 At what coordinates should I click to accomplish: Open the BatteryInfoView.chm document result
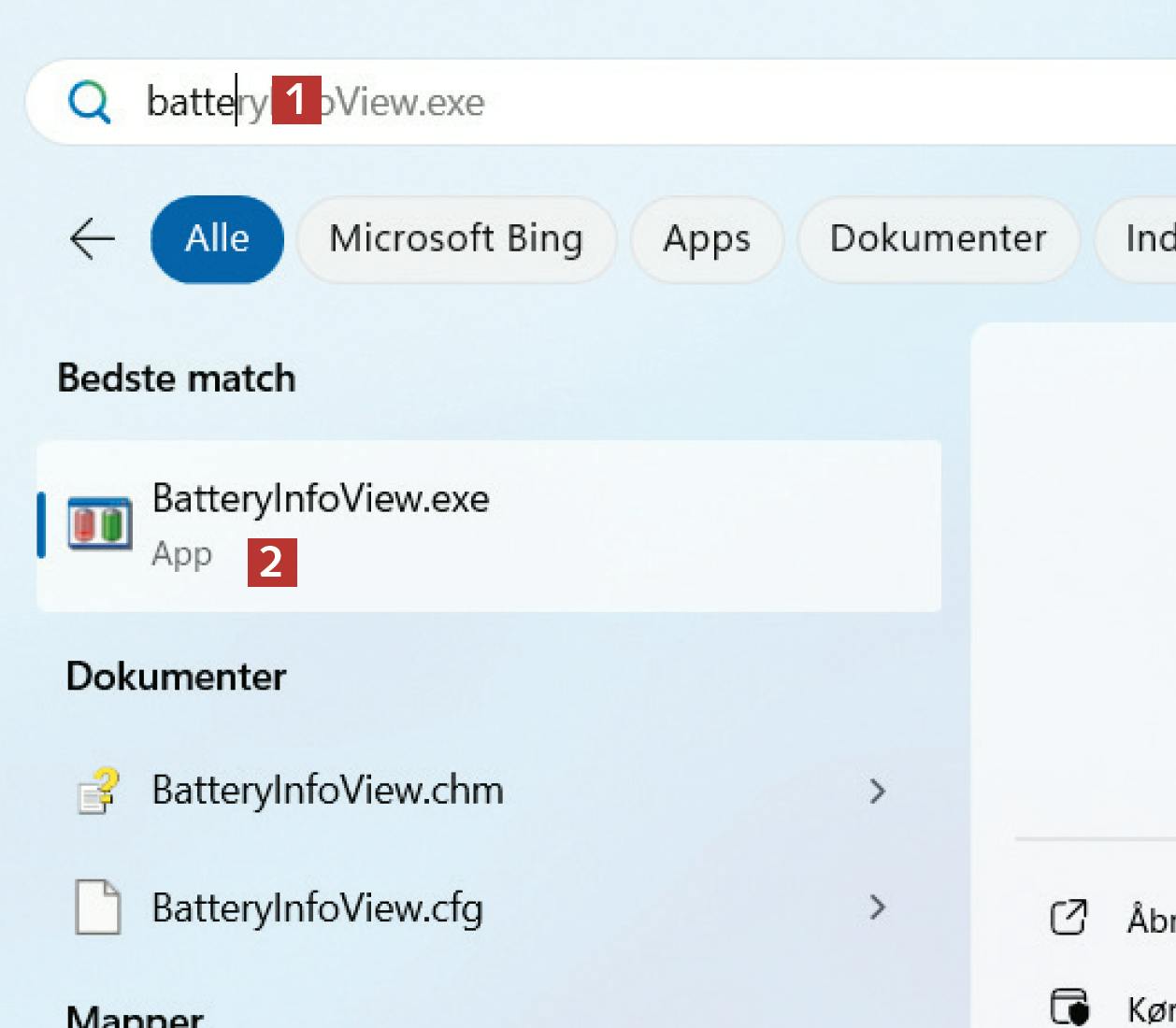pyautogui.click(x=467, y=791)
